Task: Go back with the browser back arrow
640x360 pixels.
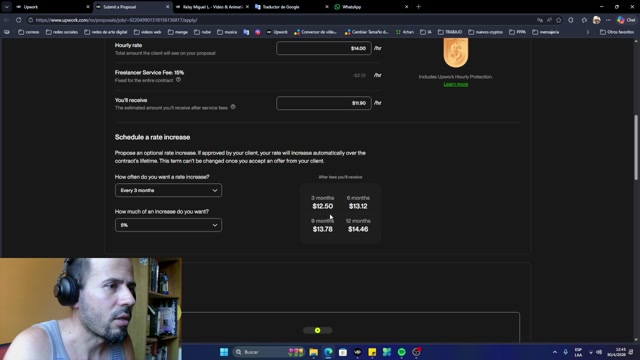Action: [7, 20]
